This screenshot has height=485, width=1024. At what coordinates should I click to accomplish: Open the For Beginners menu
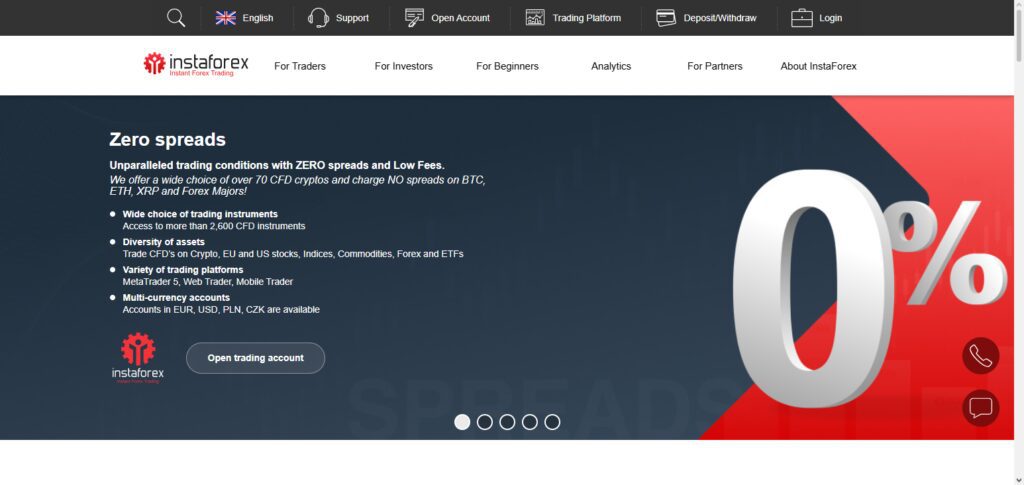click(507, 66)
